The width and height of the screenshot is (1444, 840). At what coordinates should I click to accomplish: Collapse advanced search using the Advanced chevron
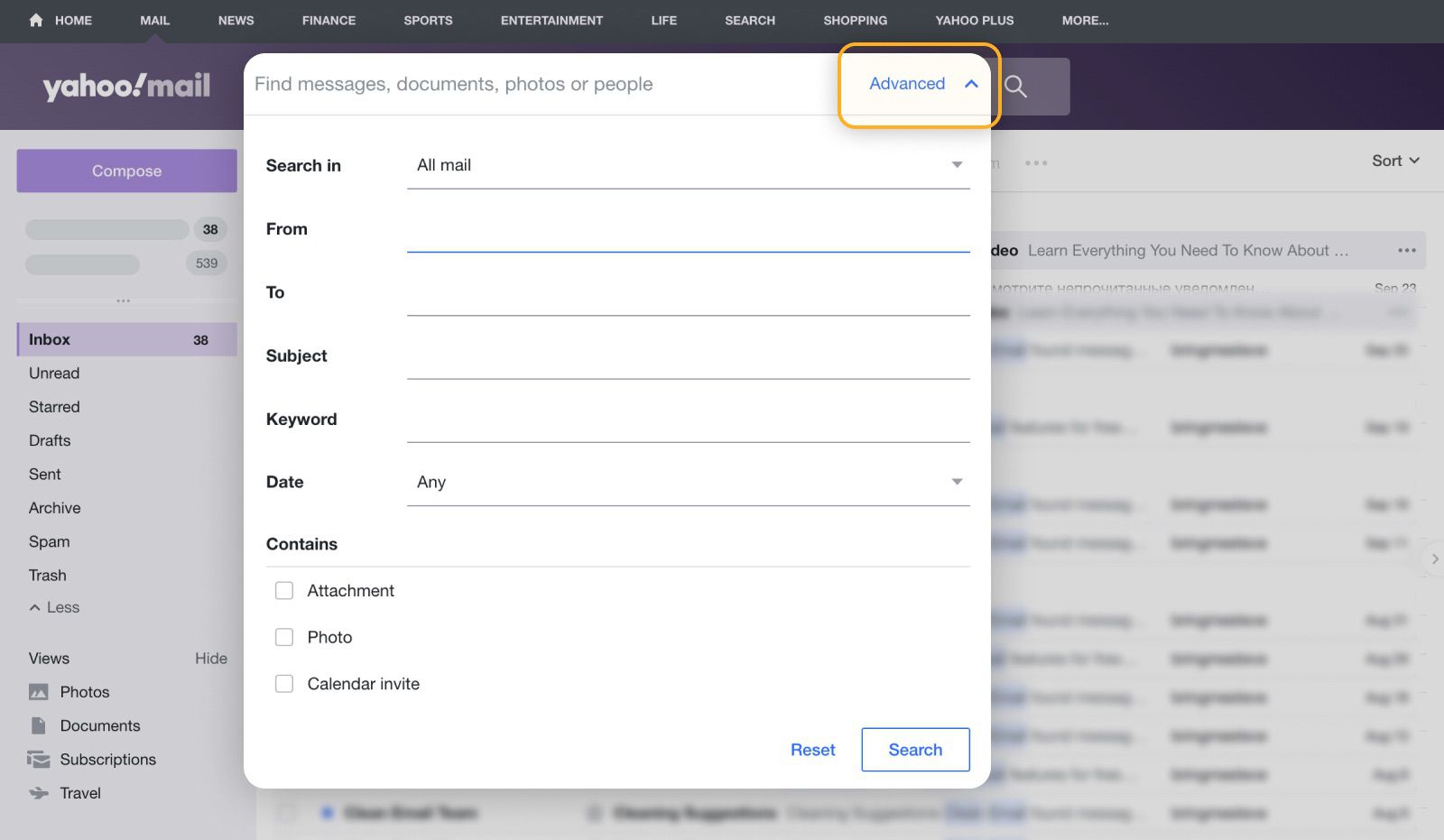[x=971, y=83]
